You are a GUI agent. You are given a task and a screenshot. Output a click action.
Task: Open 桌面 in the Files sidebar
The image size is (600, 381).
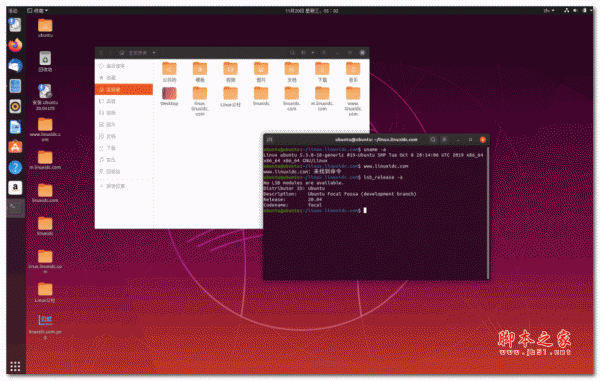coord(124,101)
